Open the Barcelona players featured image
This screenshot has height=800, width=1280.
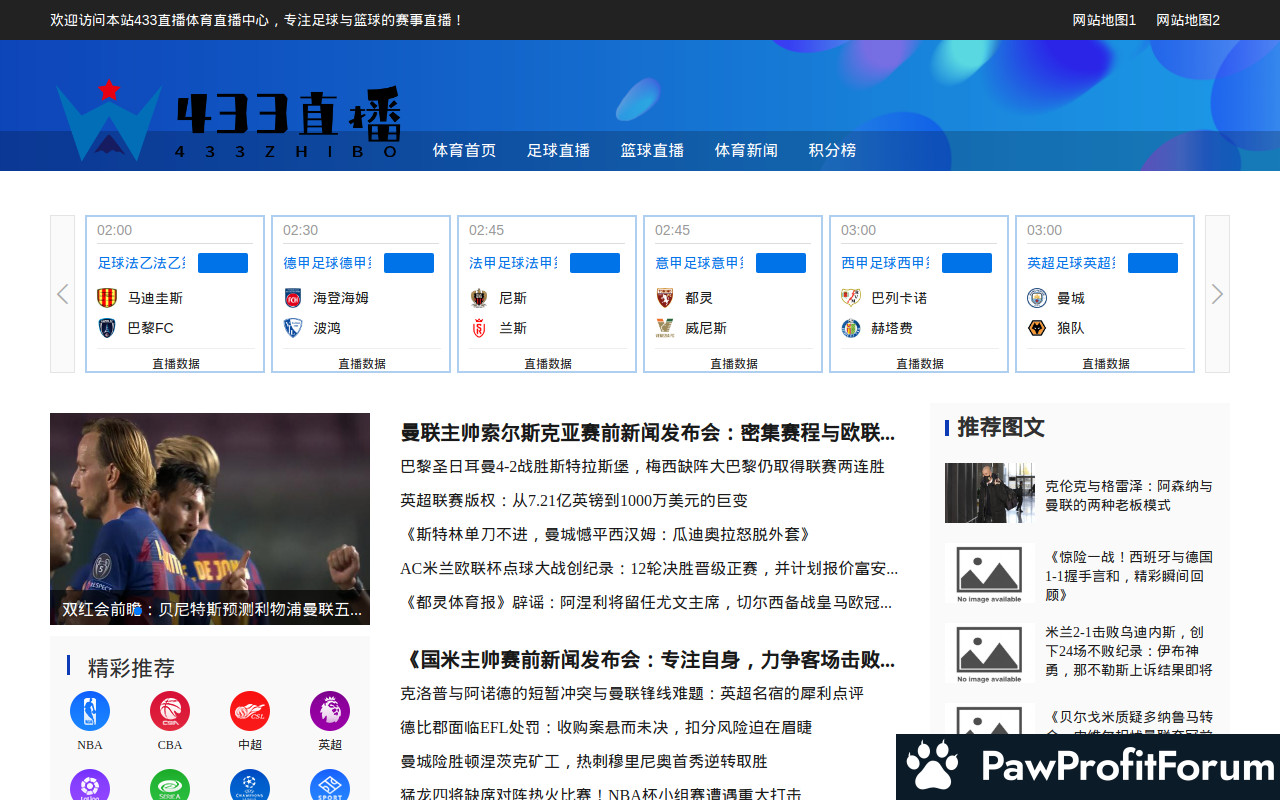[x=210, y=518]
